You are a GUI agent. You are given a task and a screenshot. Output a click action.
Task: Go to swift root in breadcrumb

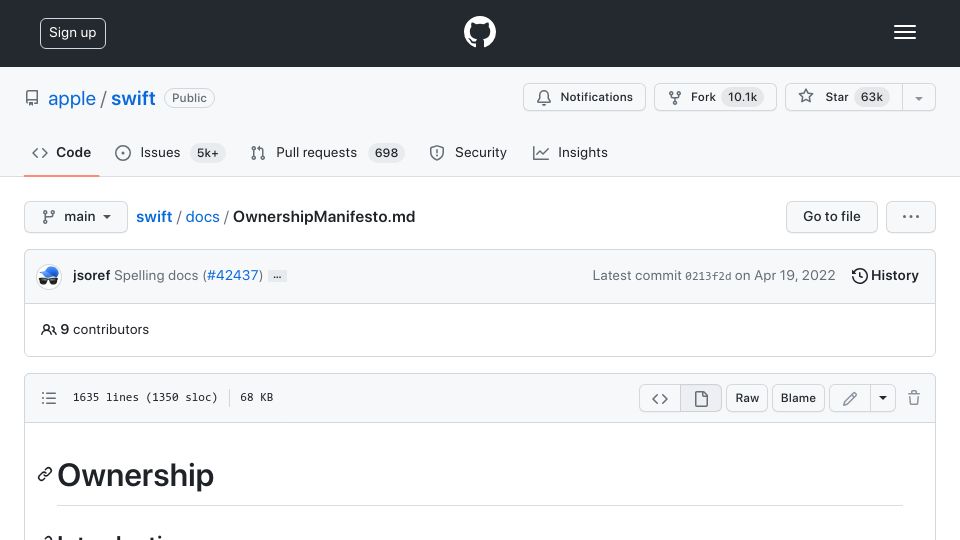click(154, 217)
